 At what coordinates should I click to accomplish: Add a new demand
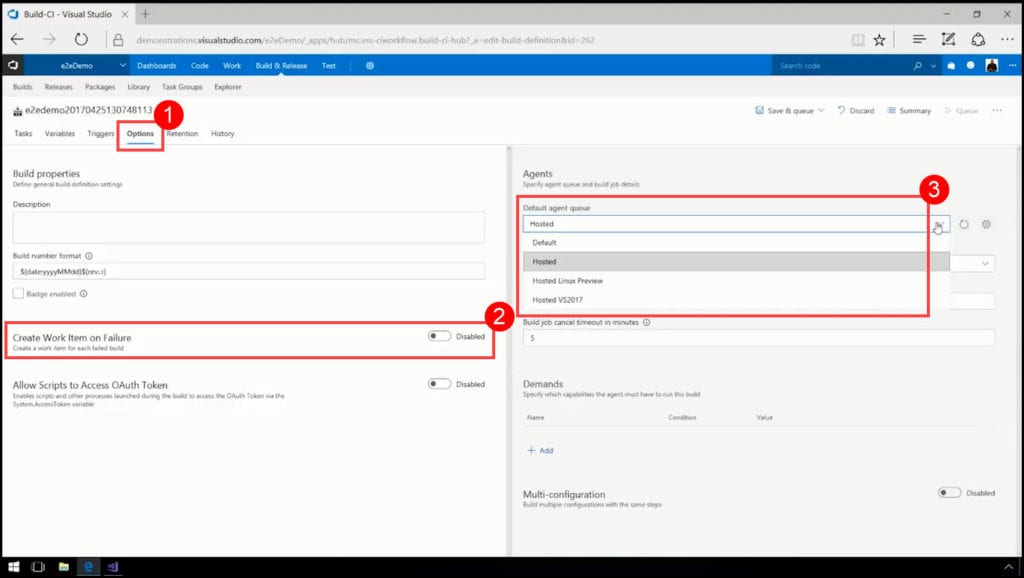(541, 451)
